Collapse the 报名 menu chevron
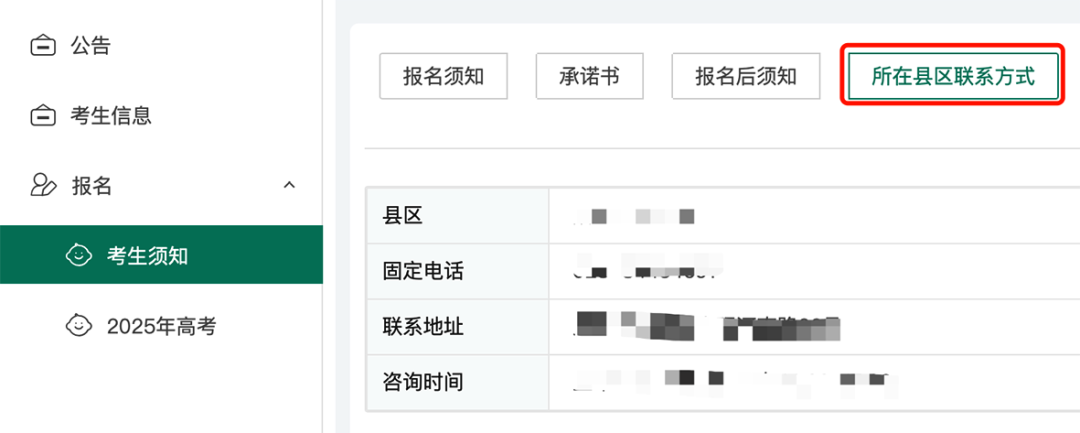The height and width of the screenshot is (433, 1080). point(290,185)
